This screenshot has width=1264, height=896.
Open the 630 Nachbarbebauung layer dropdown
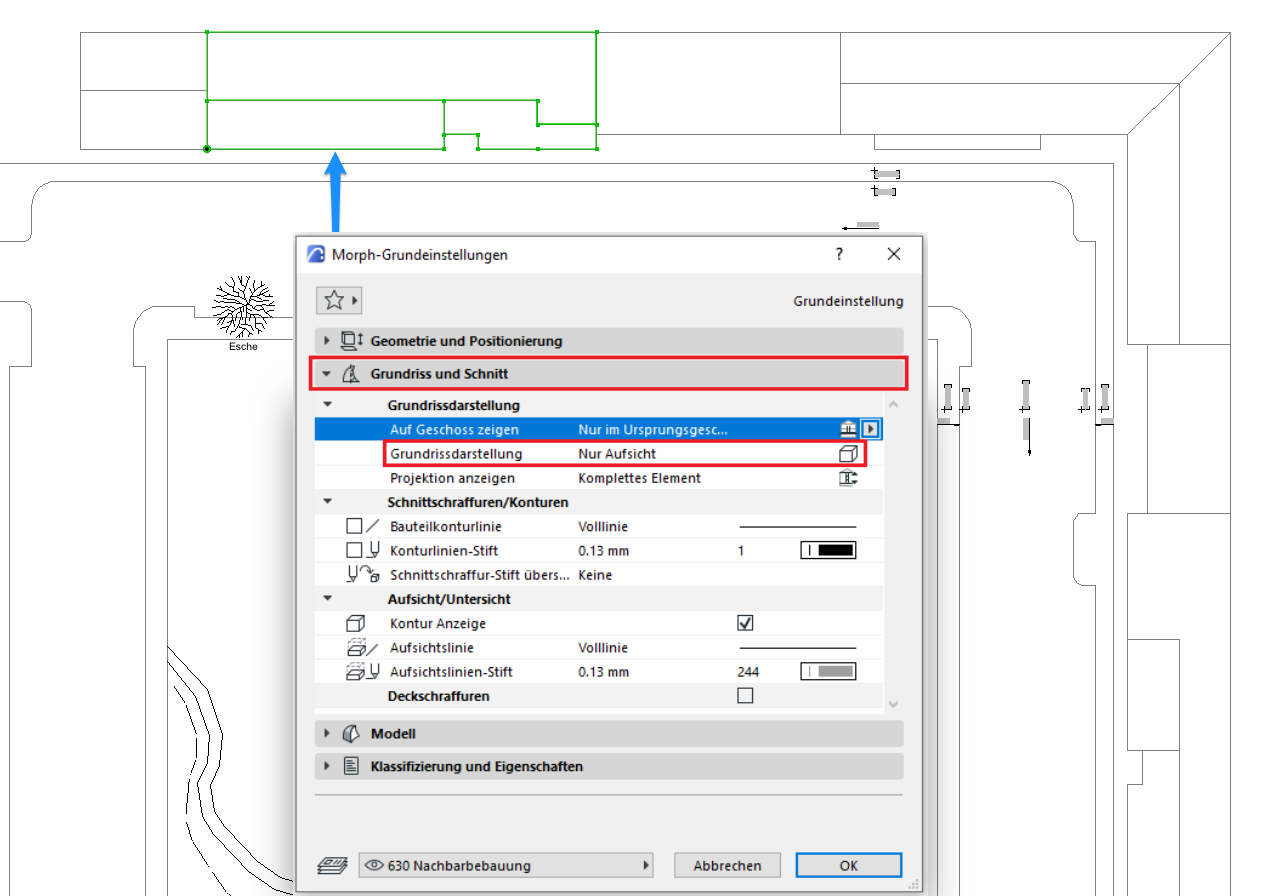[x=506, y=865]
